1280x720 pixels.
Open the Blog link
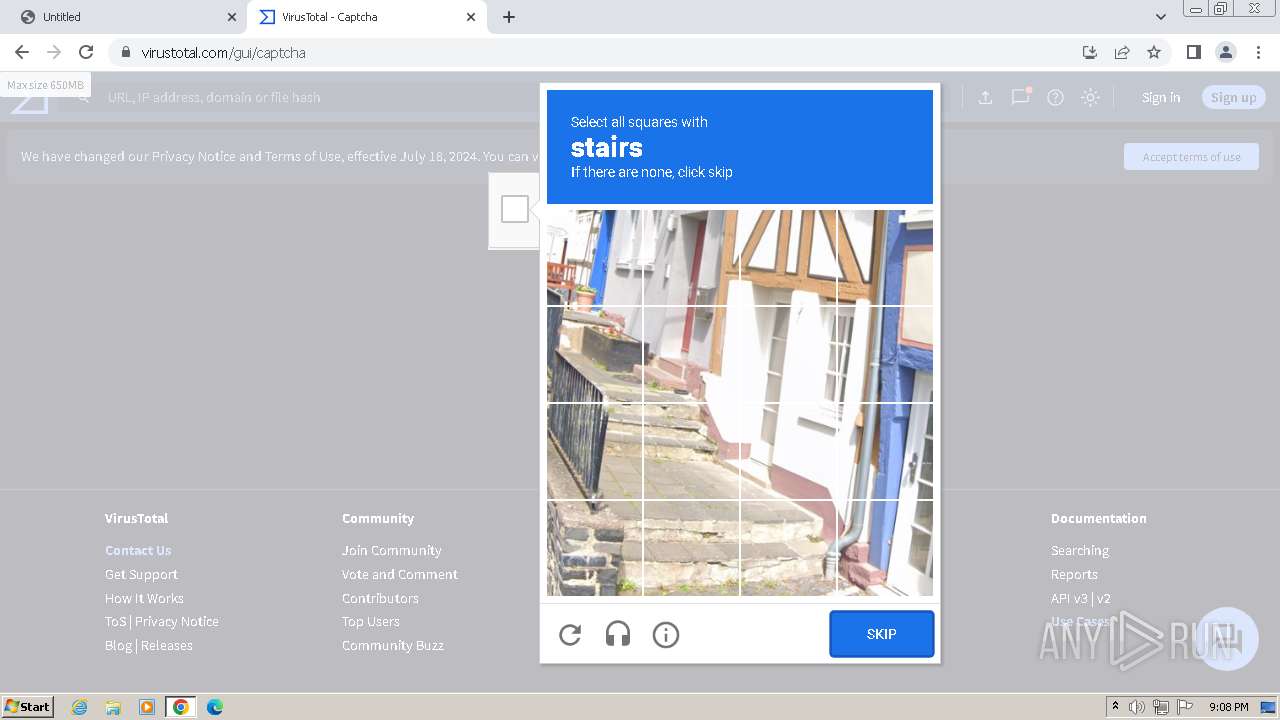118,645
